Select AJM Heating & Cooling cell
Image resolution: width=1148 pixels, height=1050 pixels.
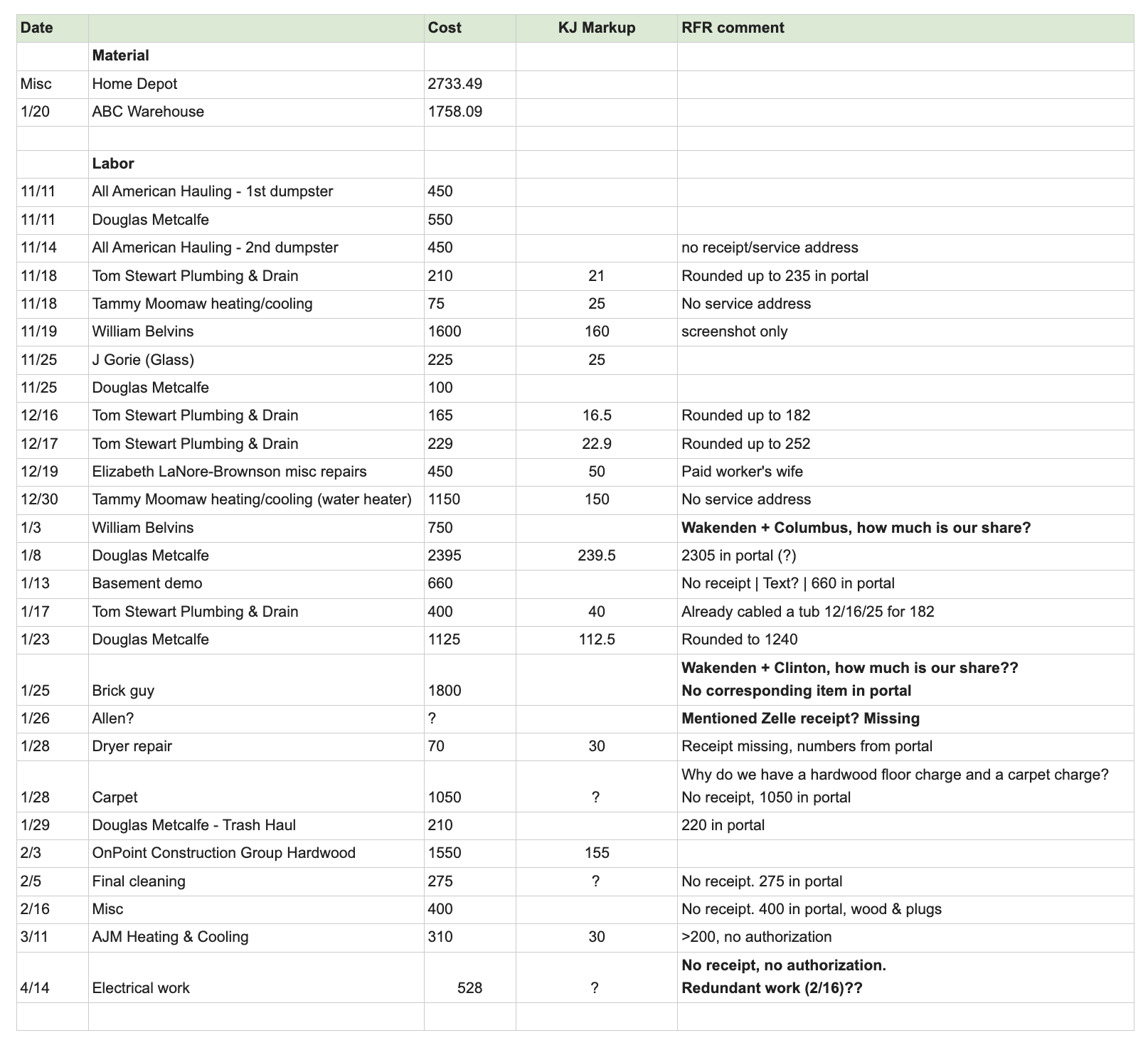point(256,937)
